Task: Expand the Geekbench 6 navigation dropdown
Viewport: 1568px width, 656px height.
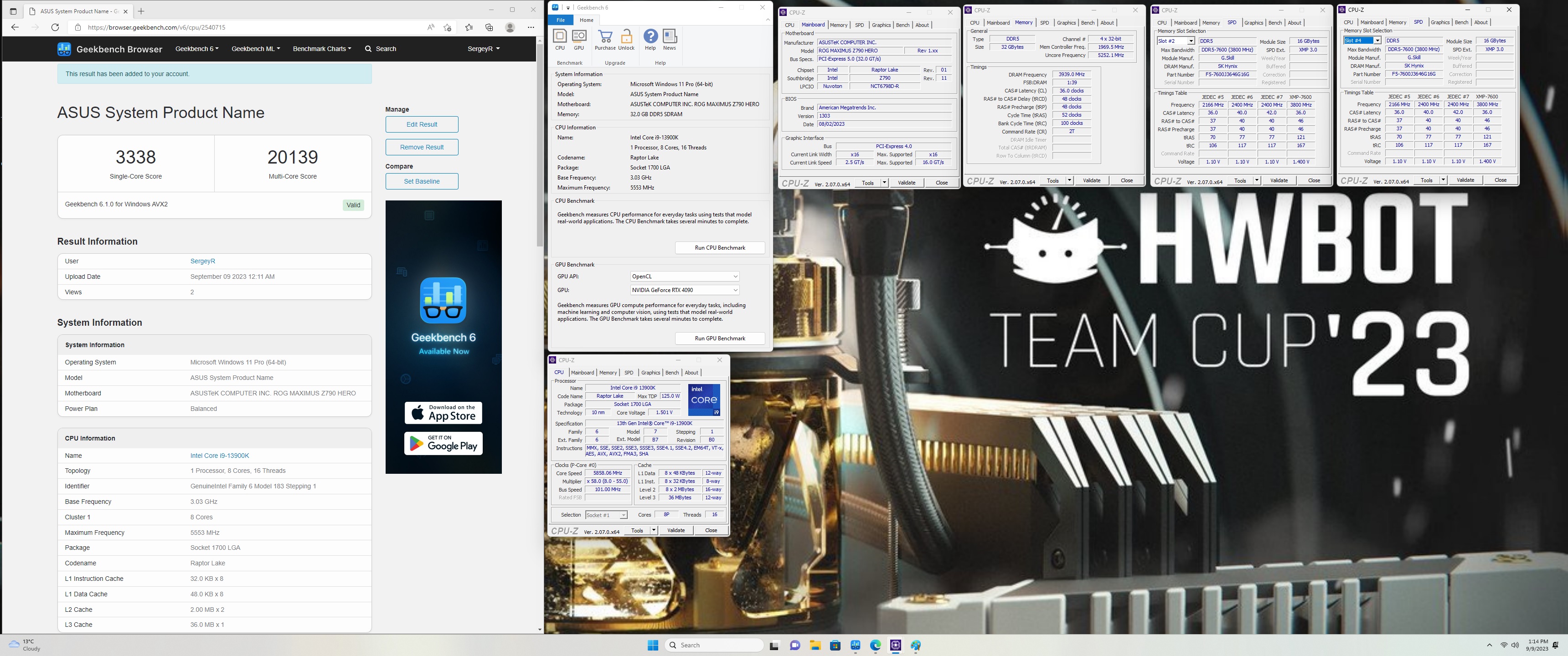Action: click(196, 49)
